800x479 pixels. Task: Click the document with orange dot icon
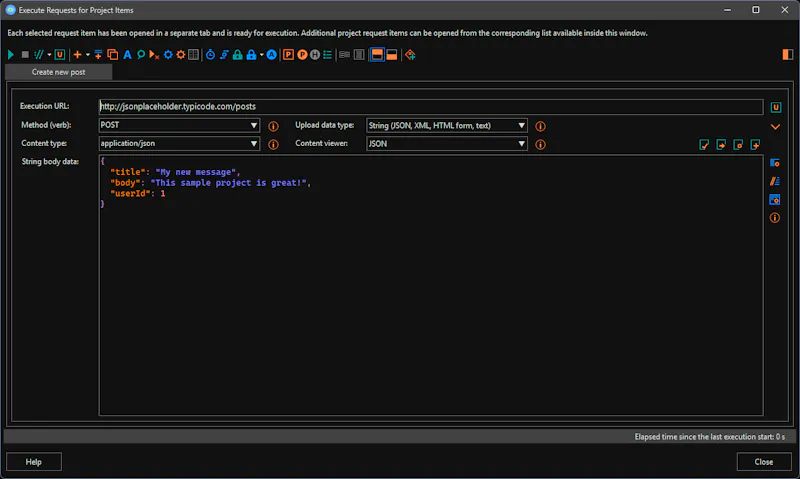click(x=738, y=145)
